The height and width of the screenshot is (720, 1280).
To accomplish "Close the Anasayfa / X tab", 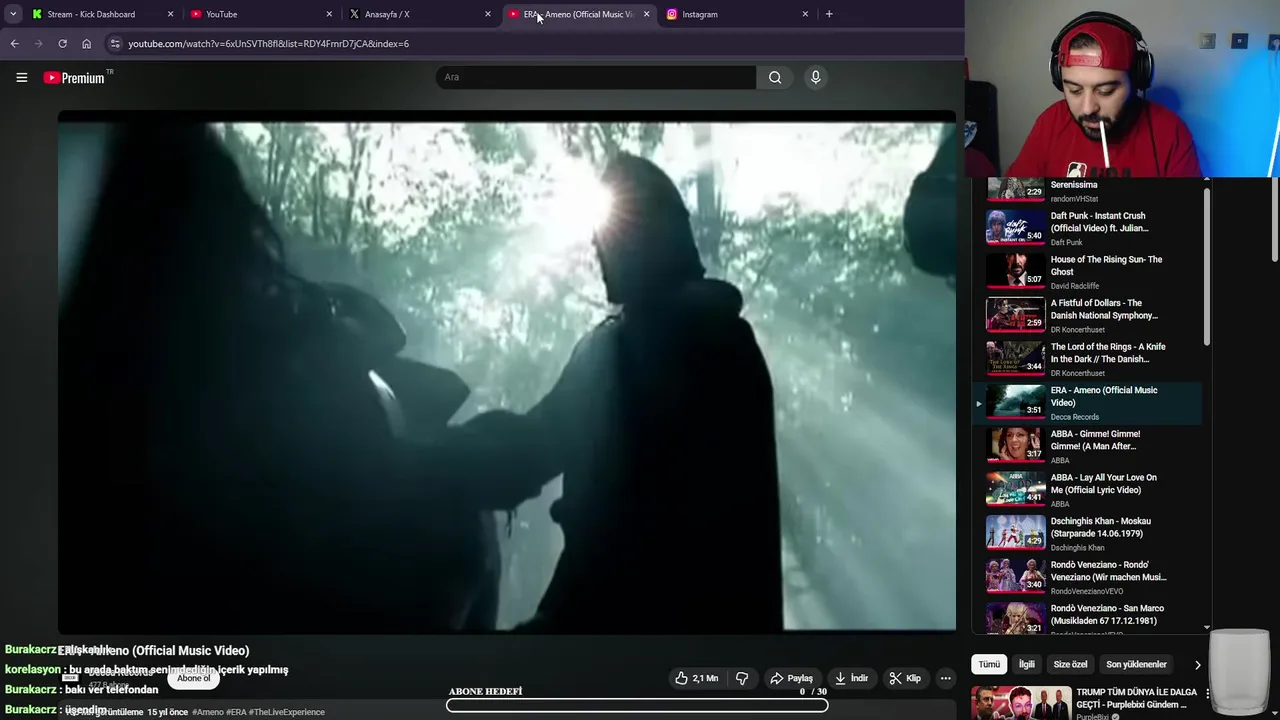I will (488, 14).
